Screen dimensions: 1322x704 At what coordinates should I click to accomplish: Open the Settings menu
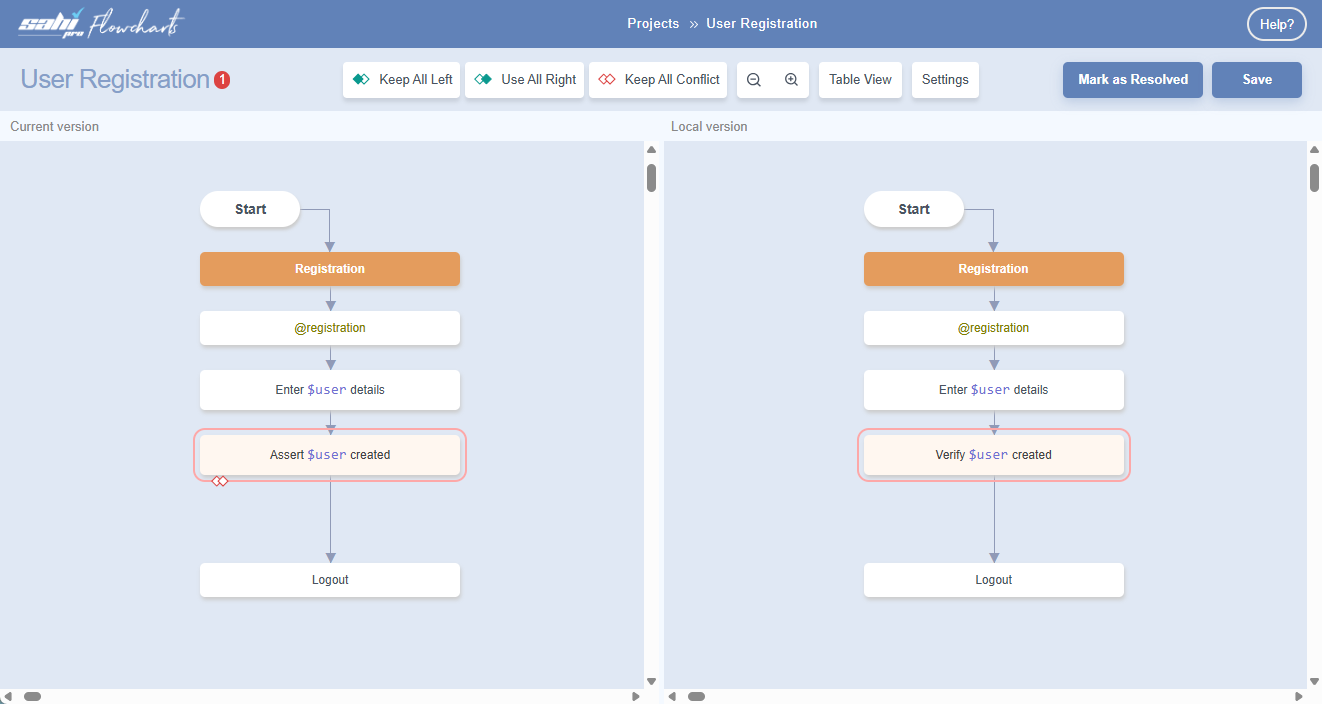[x=945, y=80]
